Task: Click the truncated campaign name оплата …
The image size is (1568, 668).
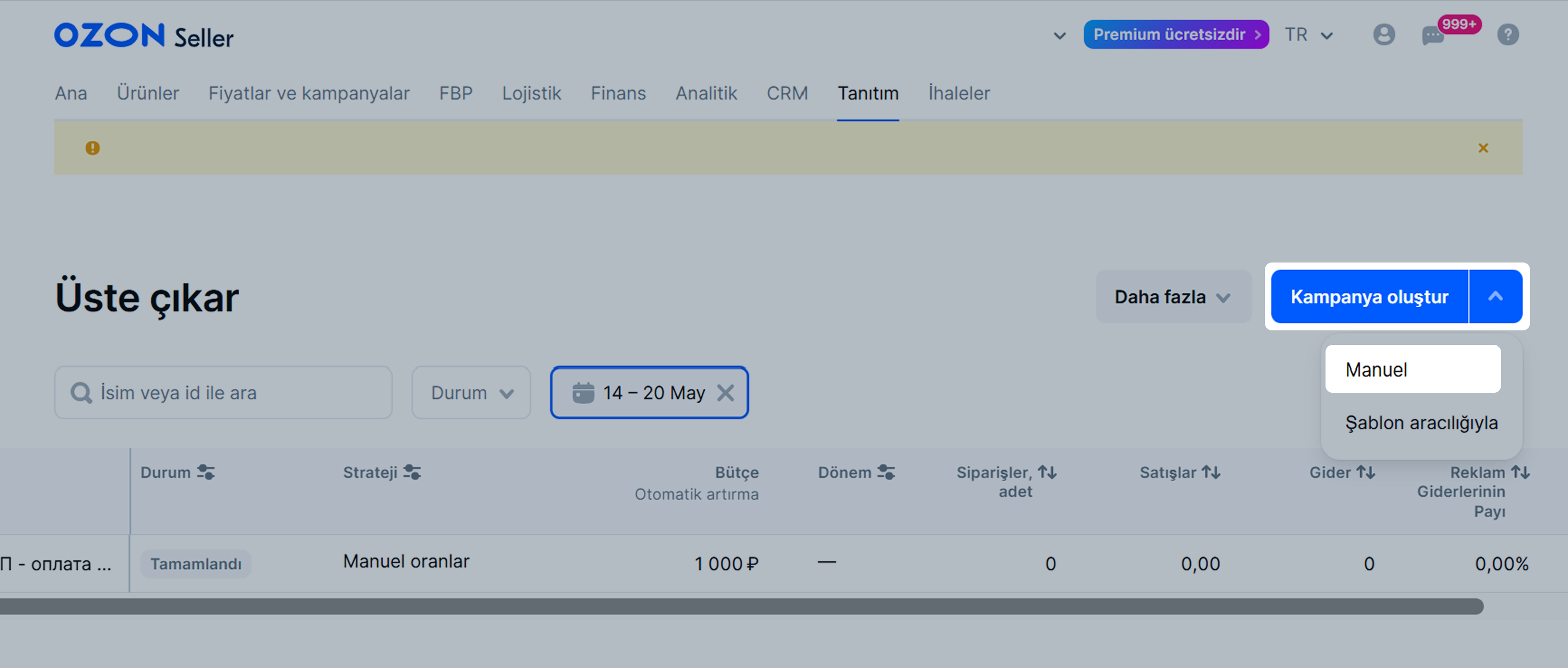Action: click(x=56, y=564)
